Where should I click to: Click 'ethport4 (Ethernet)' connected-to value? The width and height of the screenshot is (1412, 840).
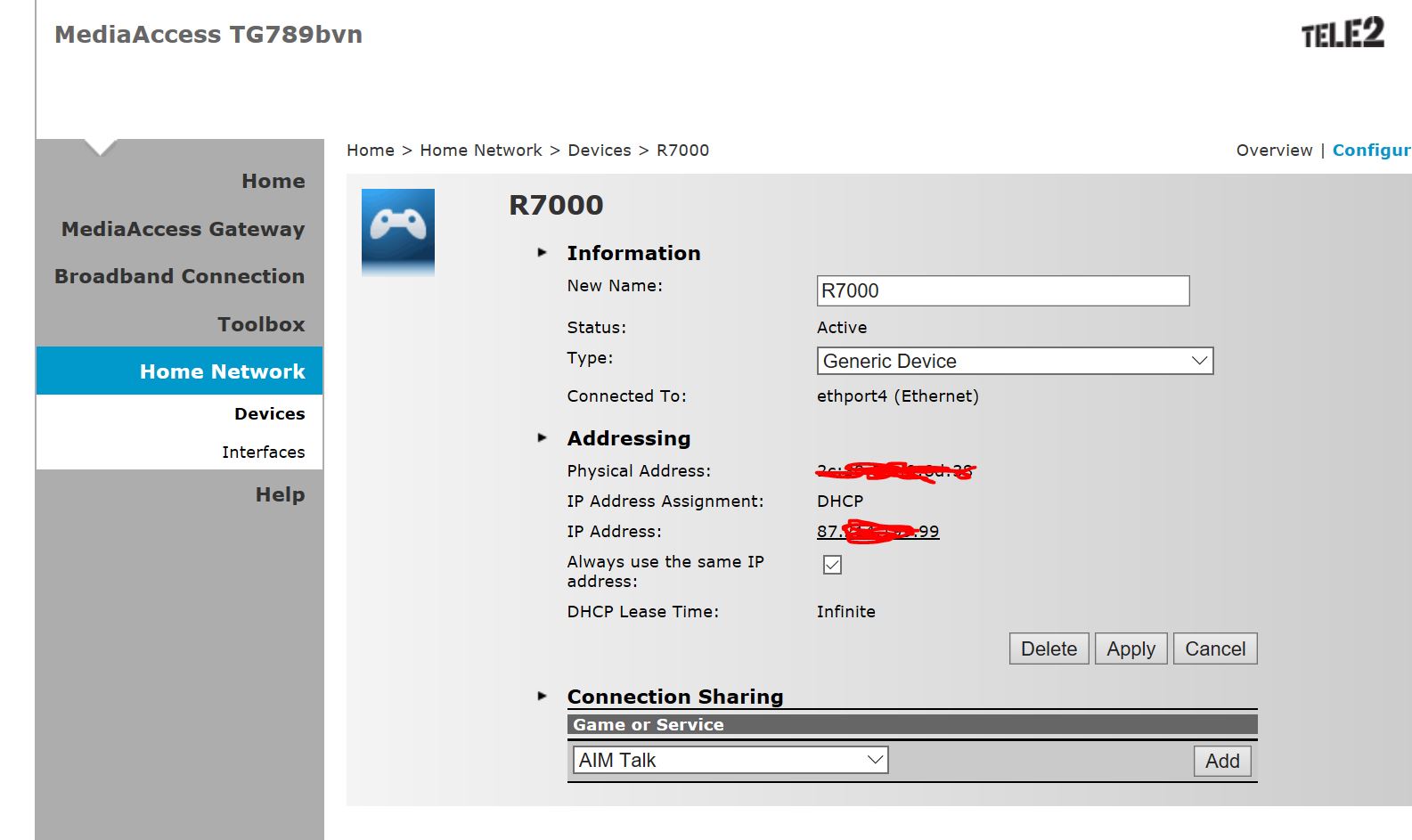pos(898,396)
